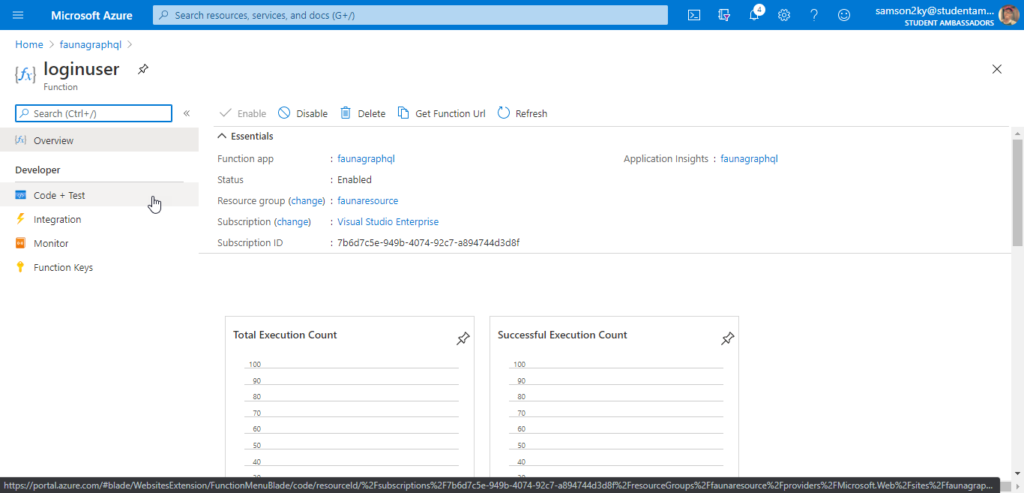1024x493 pixels.
Task: Refresh the function overview
Action: tap(522, 114)
